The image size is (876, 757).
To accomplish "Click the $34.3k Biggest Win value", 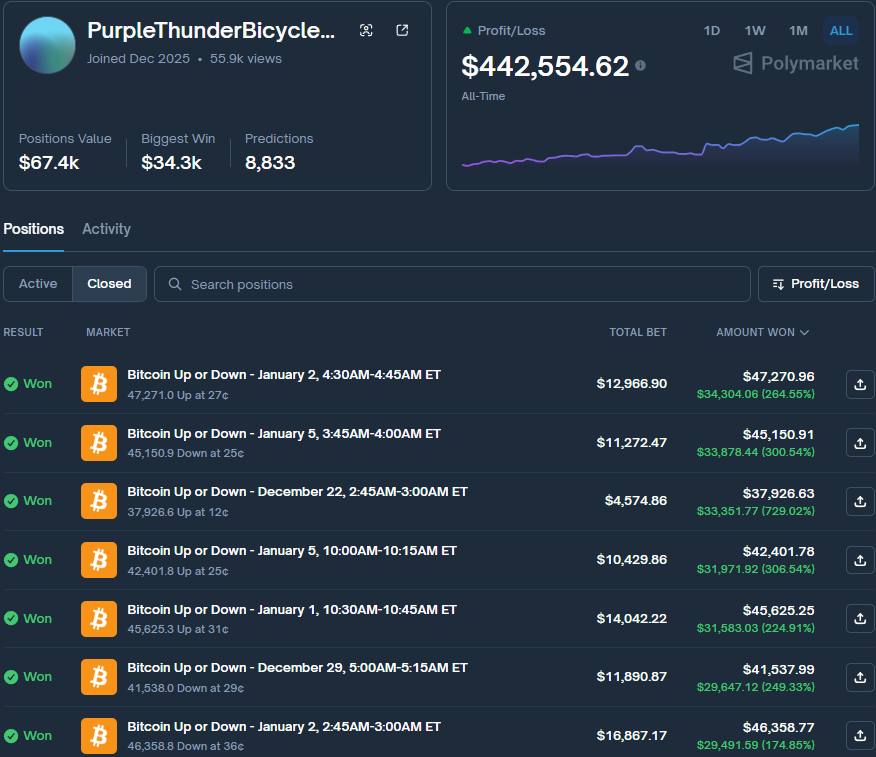I will point(171,163).
